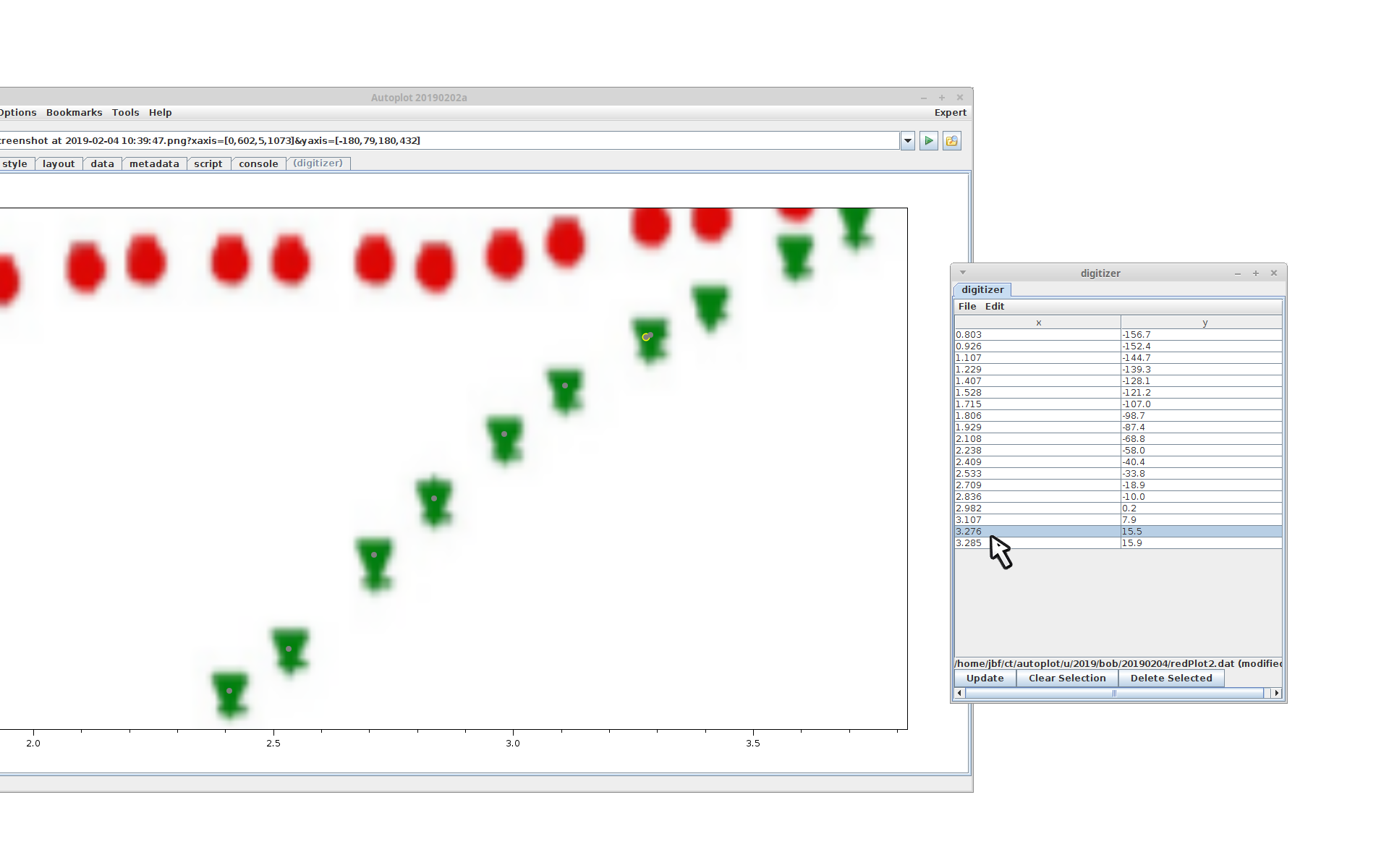
Task: Select the table row with x 3.285
Action: pyautogui.click(x=1118, y=543)
